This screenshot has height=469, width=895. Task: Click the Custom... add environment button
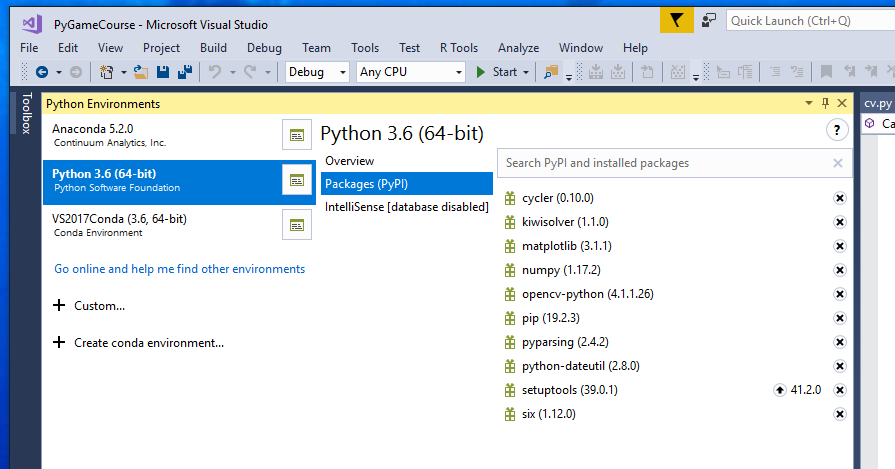(88, 306)
